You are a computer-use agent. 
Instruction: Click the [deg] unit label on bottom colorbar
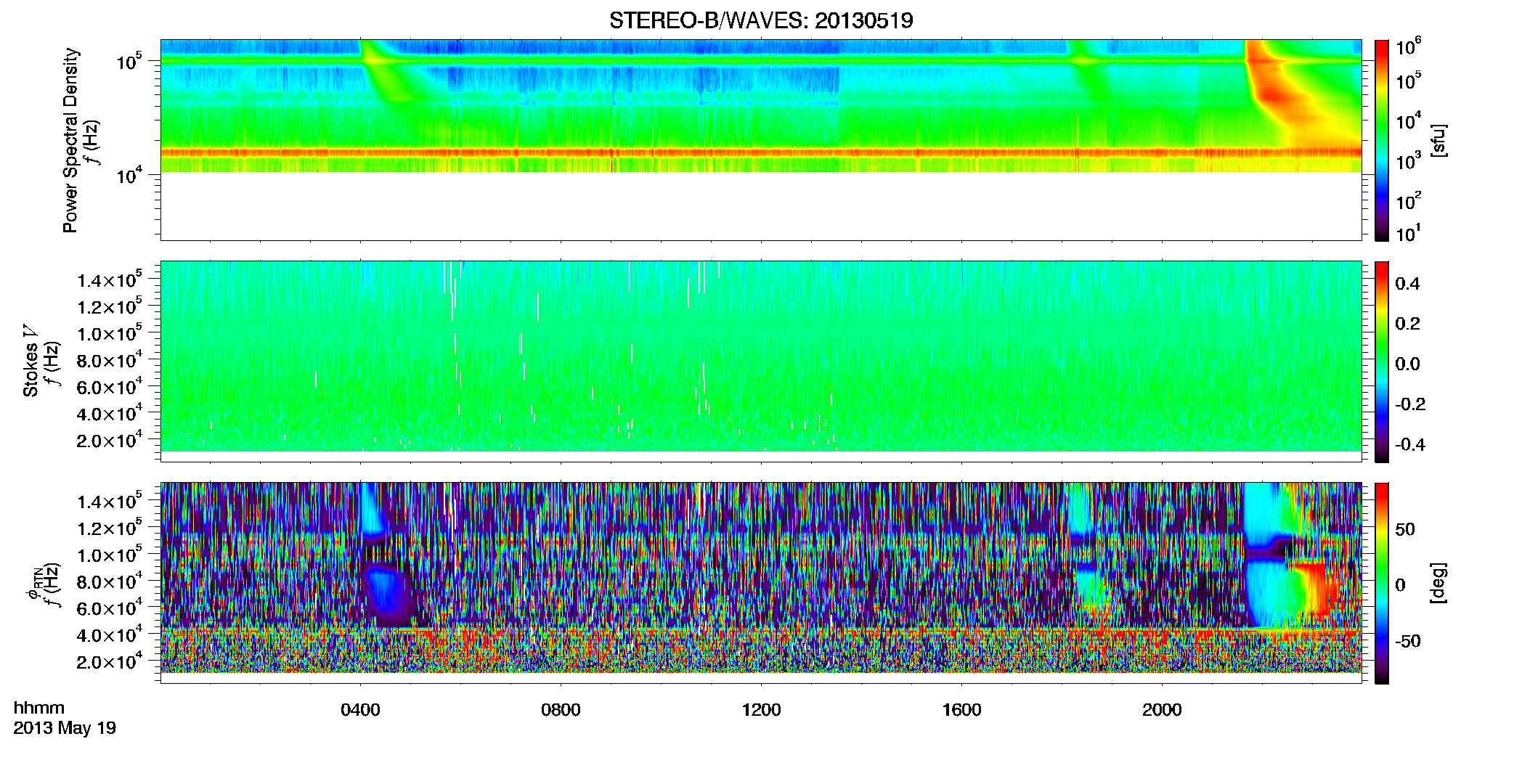pos(1438,583)
